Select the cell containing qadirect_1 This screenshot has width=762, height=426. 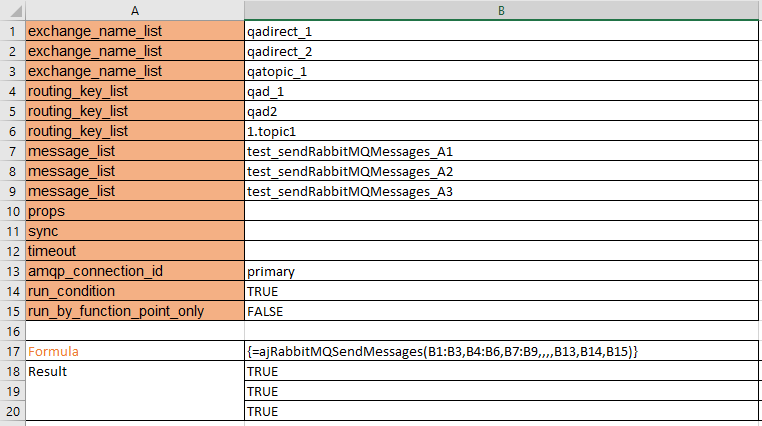tap(501, 31)
